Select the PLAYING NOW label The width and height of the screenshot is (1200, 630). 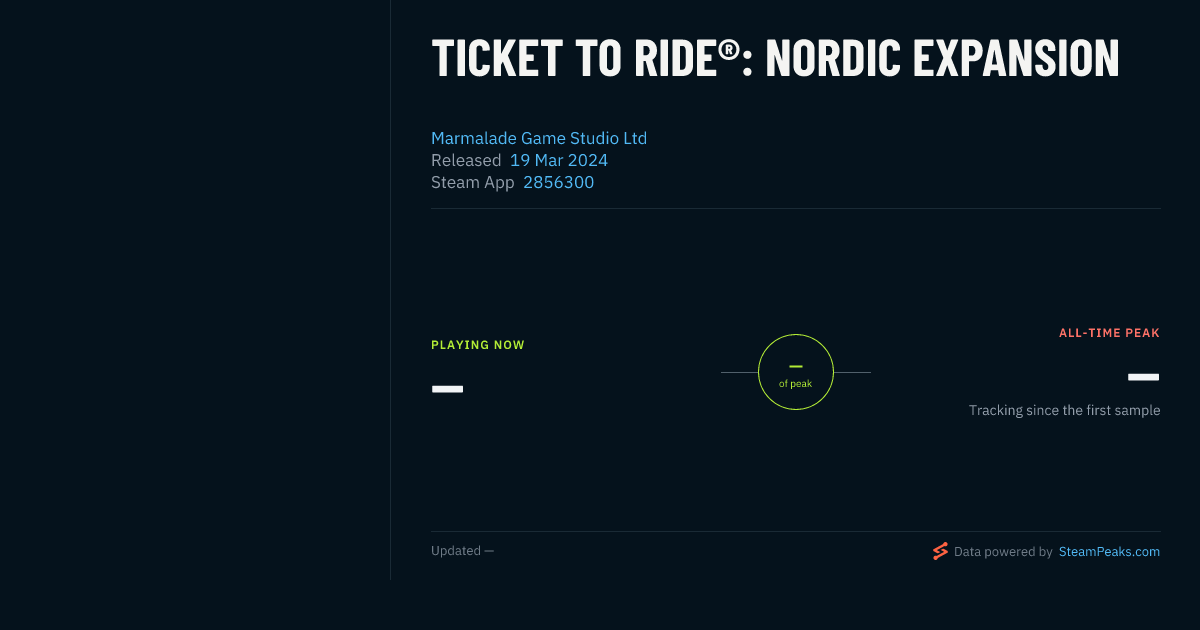[478, 345]
